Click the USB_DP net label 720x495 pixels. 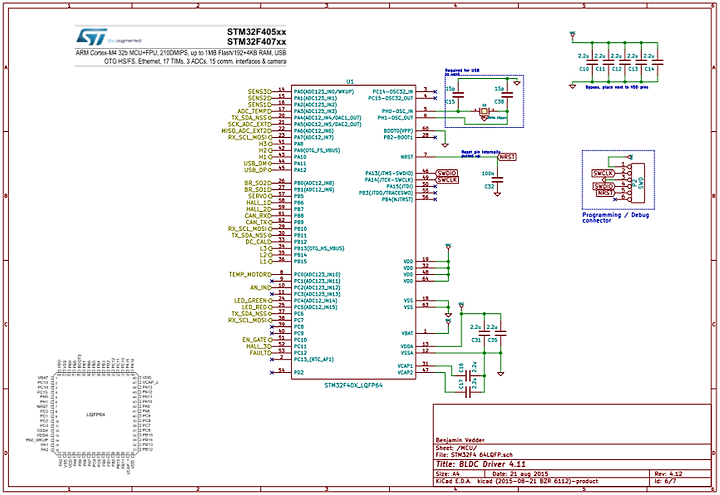[257, 170]
